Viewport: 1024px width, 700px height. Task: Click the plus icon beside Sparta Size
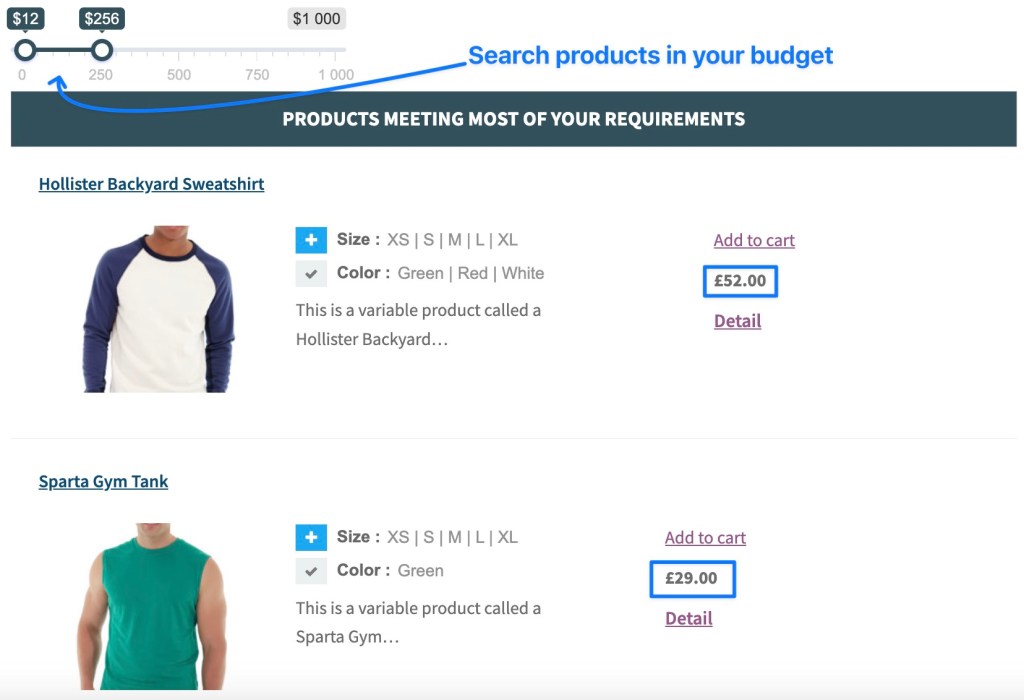(311, 538)
